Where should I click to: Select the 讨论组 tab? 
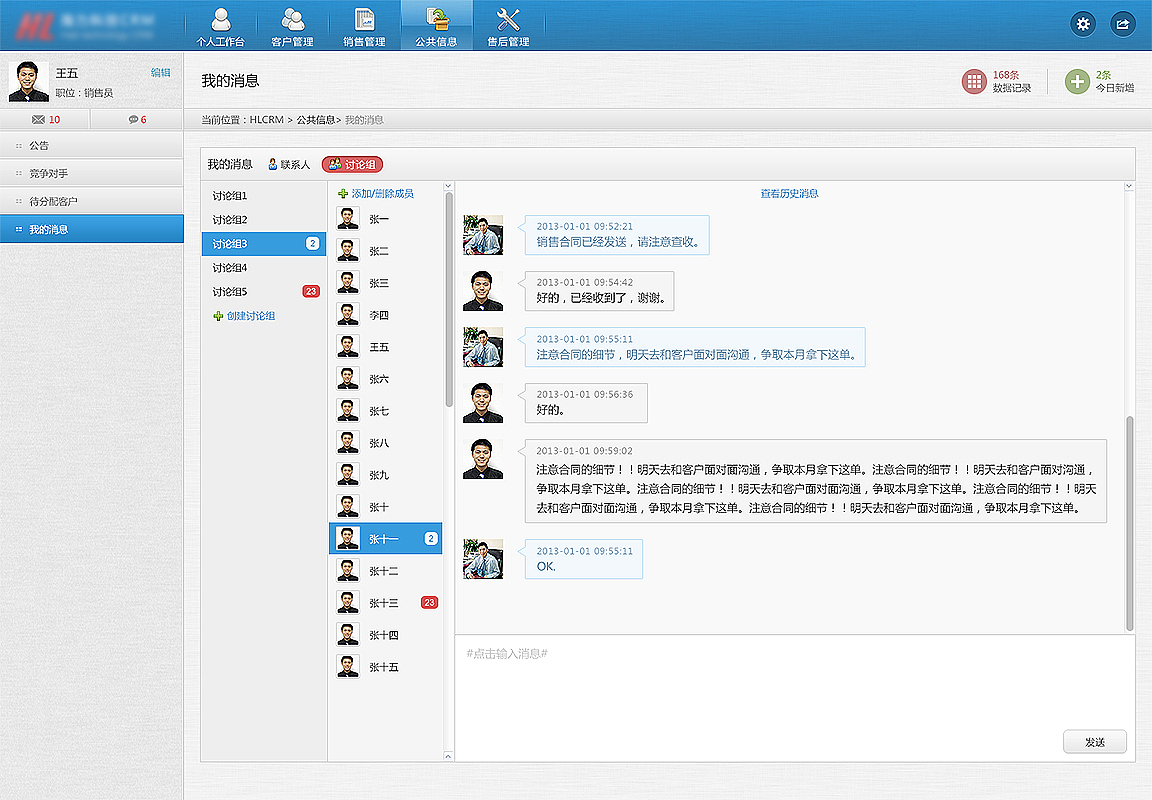click(351, 163)
